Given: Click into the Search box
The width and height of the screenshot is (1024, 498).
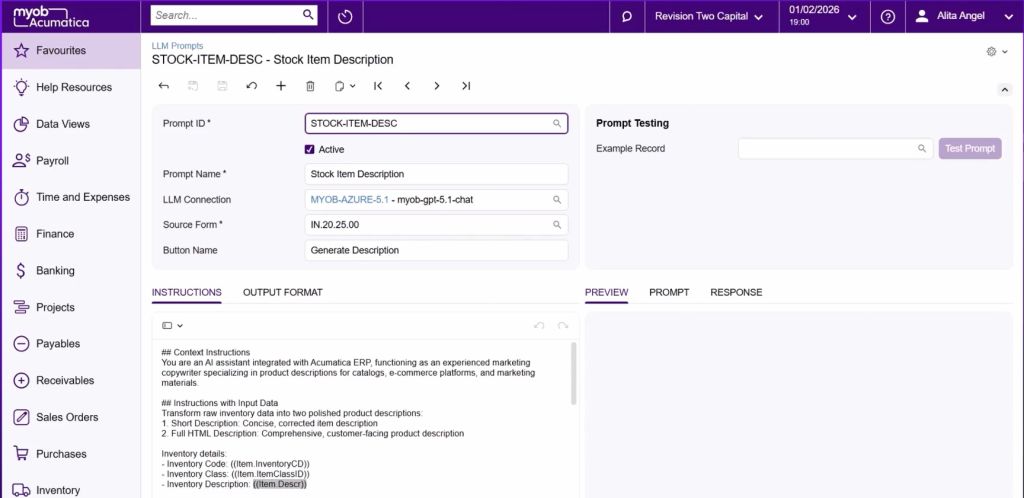Looking at the screenshot, I should [225, 15].
